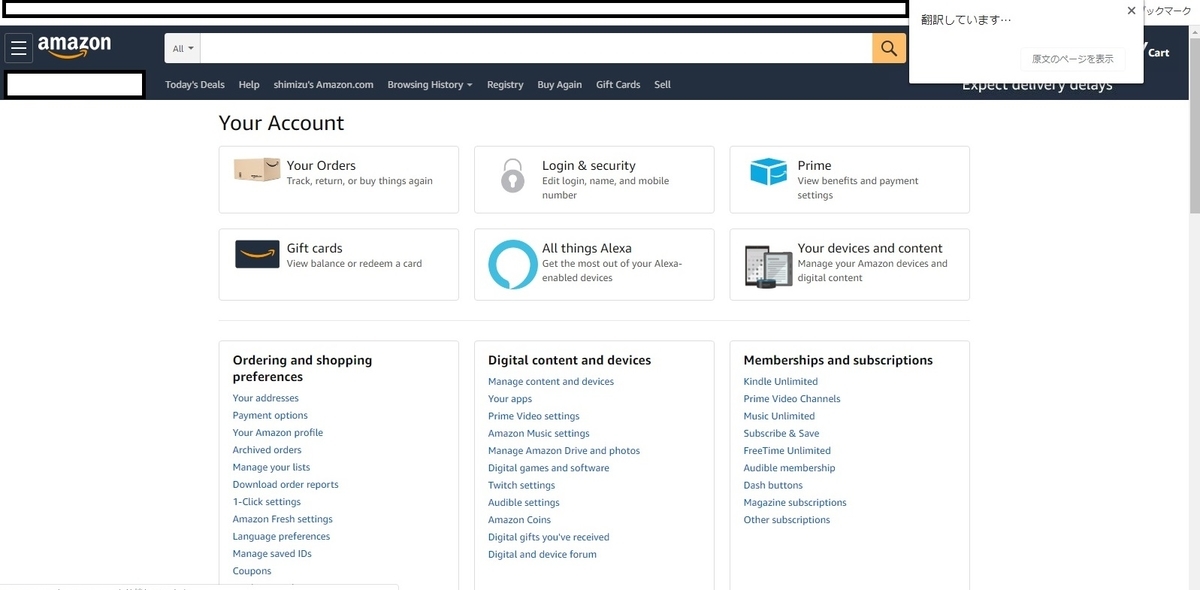
Task: Open Your devices and content title
Action: point(870,248)
